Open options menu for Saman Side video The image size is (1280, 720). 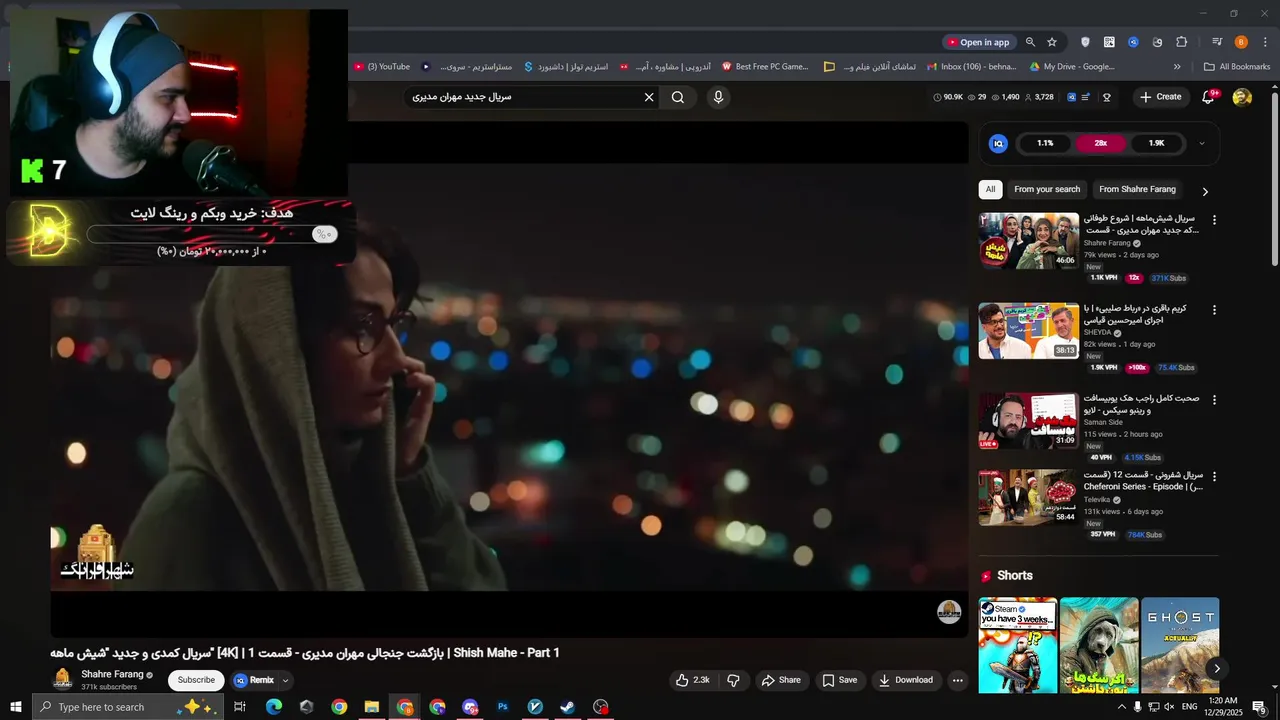pyautogui.click(x=1215, y=400)
